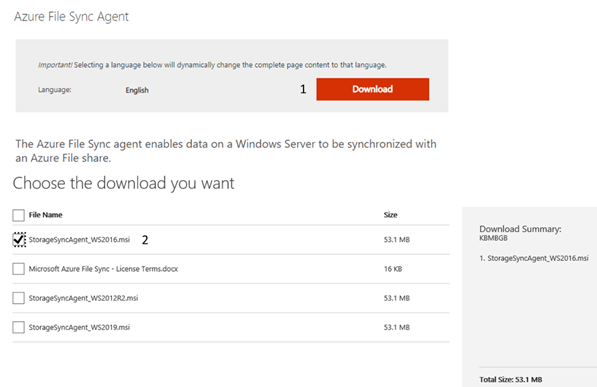Select the Microsoft Azure File Sync - License Terms.docx text

[103, 269]
